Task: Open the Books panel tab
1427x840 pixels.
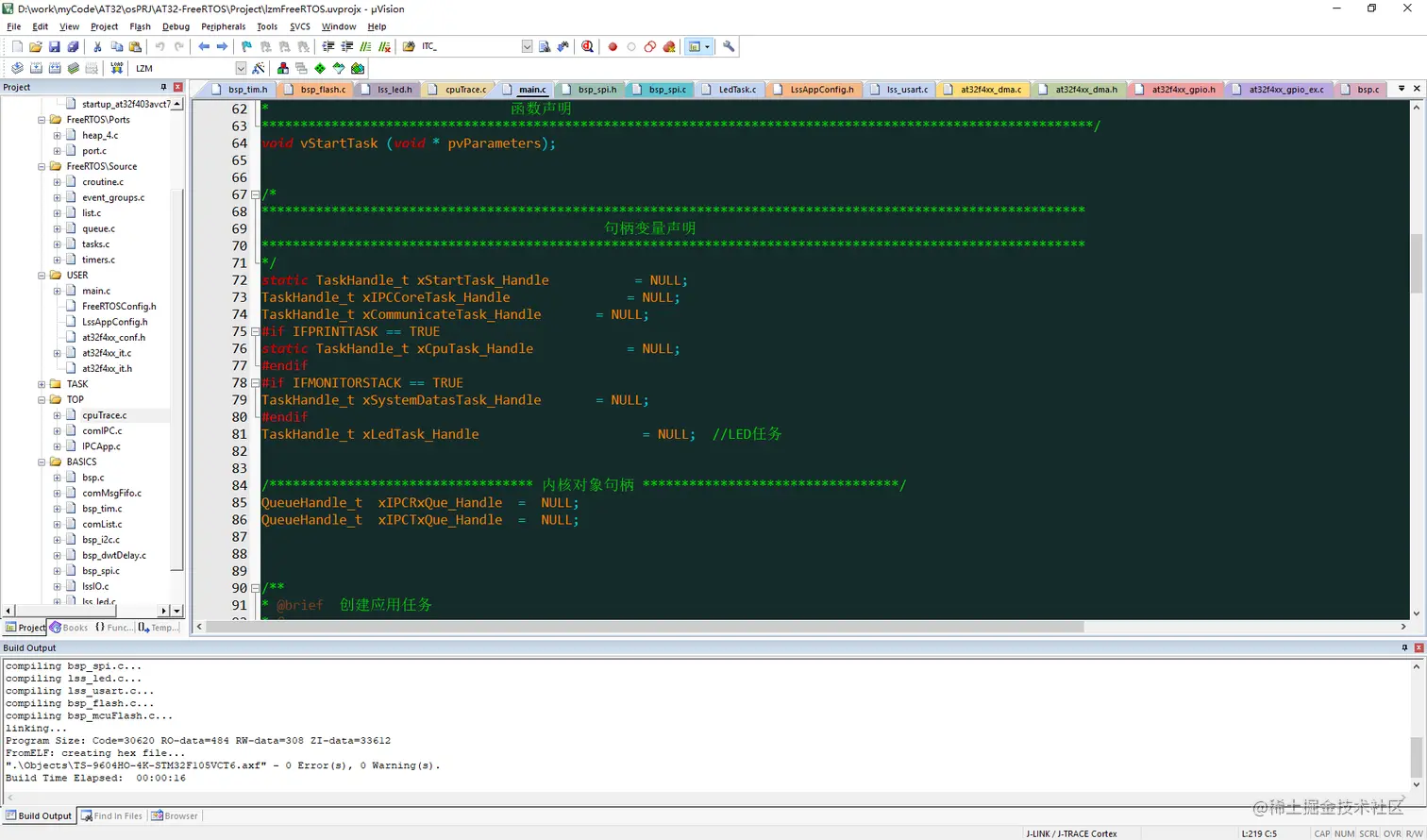Action: 69,628
